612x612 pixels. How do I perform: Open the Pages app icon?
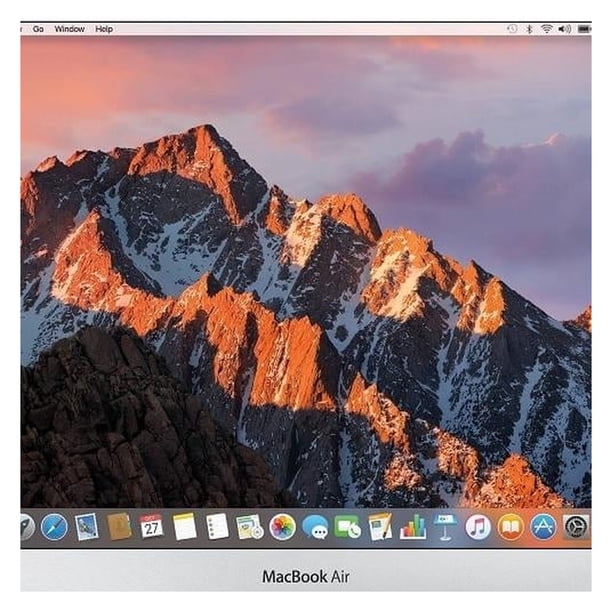tap(380, 527)
